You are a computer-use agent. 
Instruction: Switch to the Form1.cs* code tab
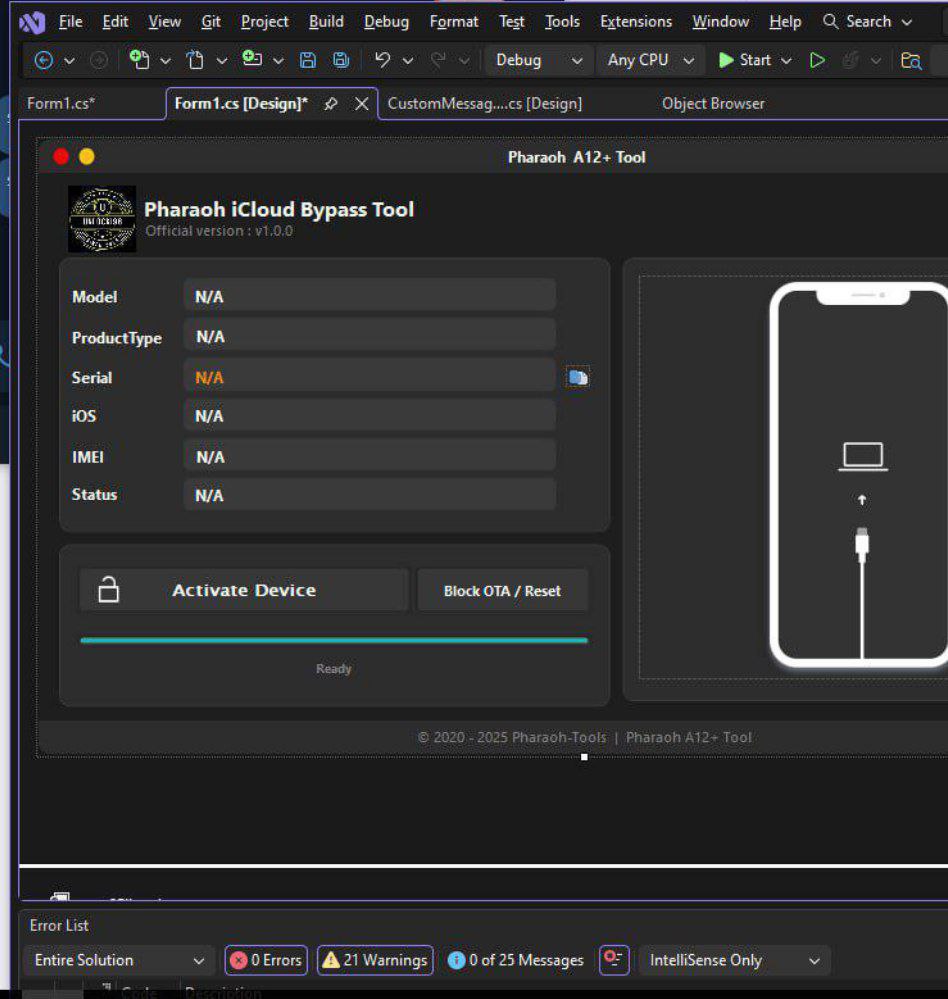pyautogui.click(x=61, y=104)
